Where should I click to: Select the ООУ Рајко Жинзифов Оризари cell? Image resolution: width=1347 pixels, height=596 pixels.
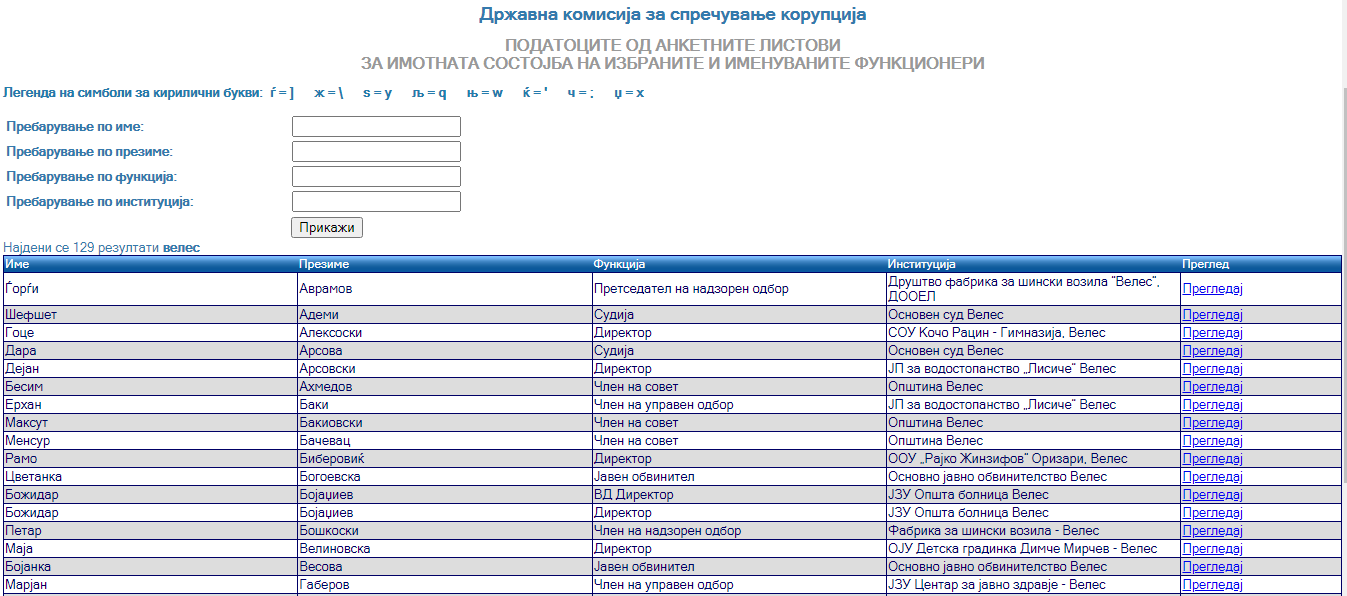click(x=1033, y=459)
